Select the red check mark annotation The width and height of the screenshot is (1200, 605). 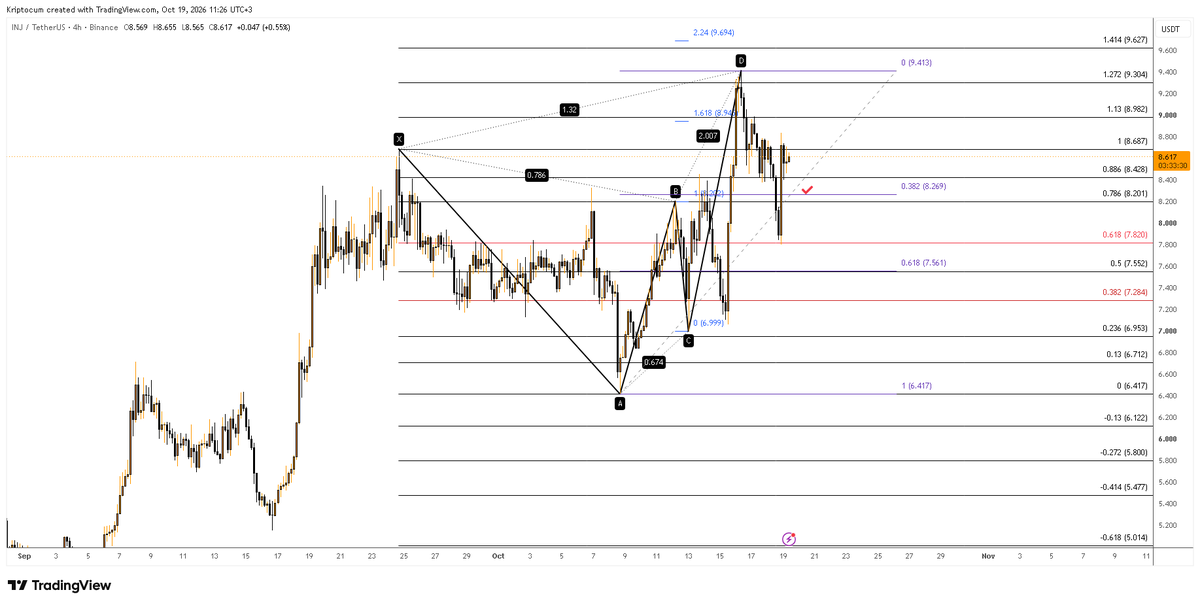pyautogui.click(x=806, y=188)
